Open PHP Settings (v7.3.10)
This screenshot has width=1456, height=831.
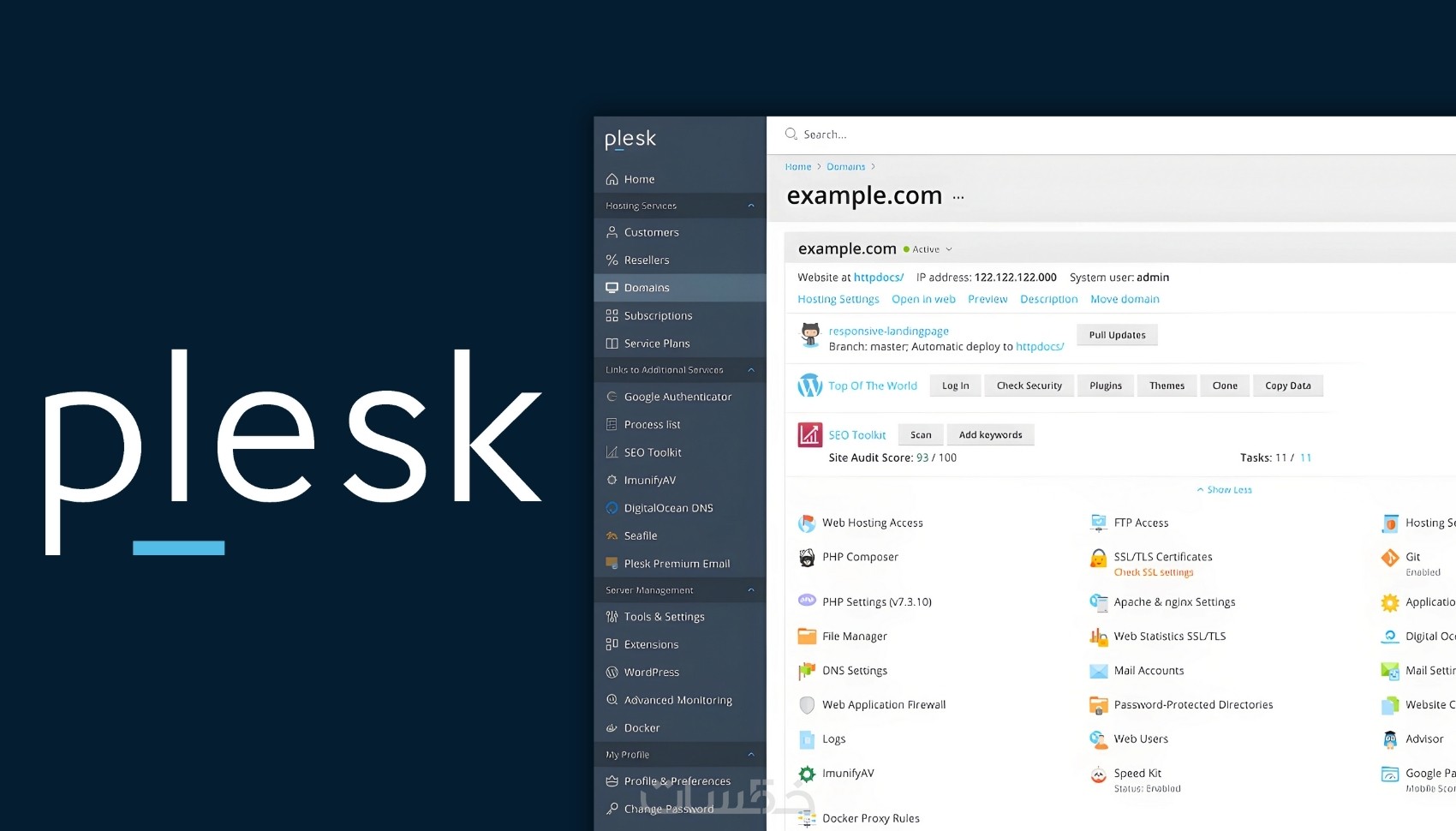877,602
